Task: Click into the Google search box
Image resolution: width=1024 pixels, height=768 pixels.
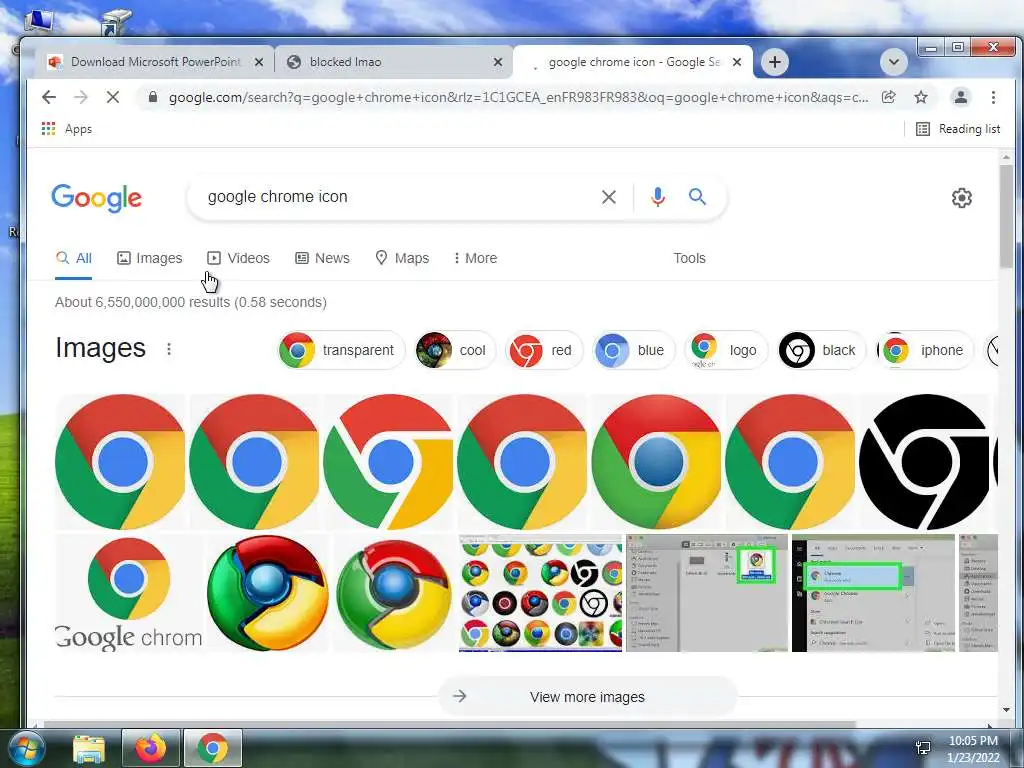Action: (398, 197)
